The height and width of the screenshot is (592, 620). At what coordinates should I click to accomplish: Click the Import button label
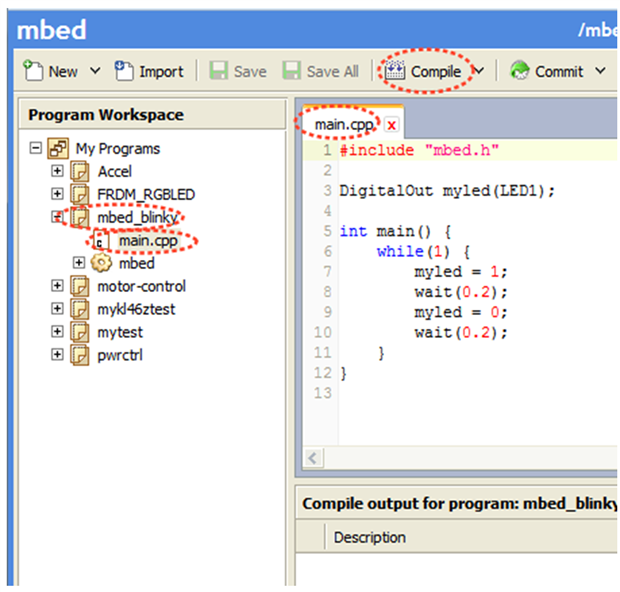point(161,72)
